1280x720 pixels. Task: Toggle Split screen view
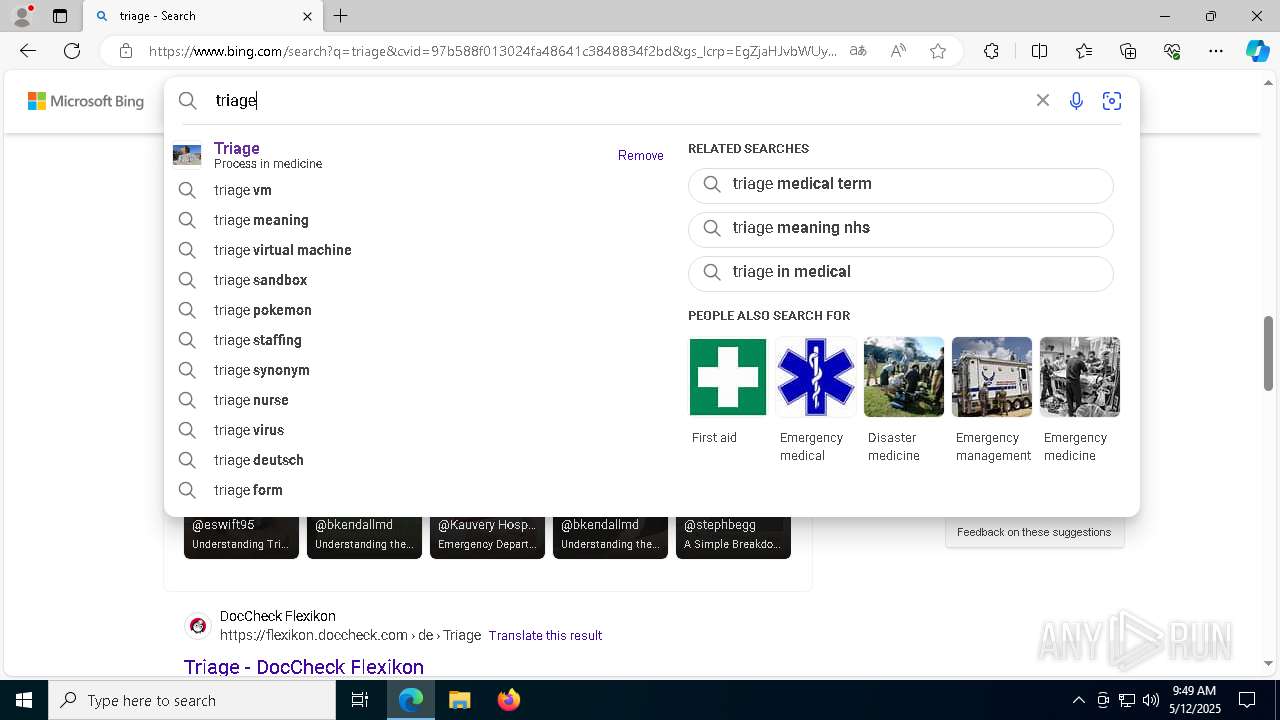(1039, 51)
